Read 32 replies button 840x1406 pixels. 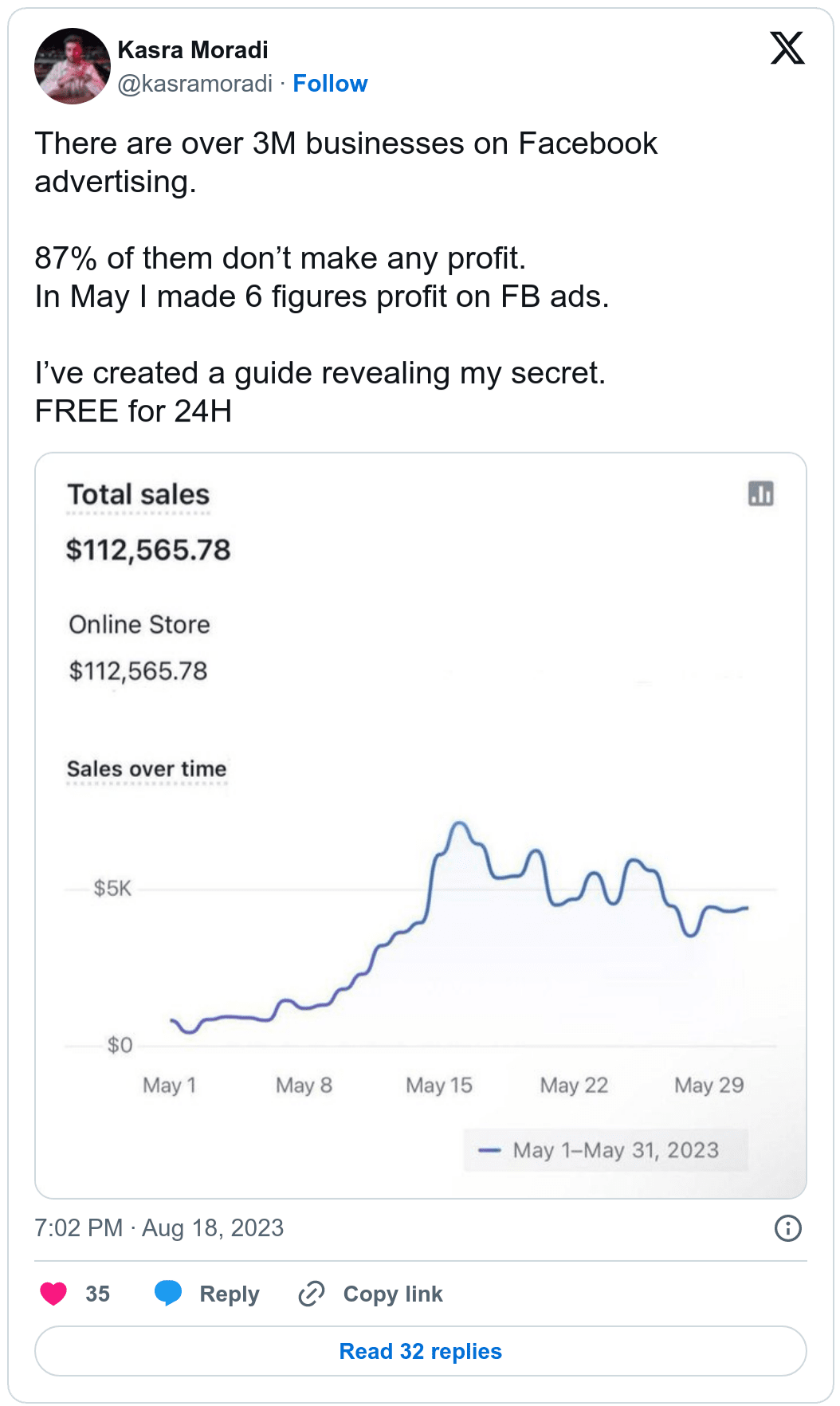click(421, 1351)
